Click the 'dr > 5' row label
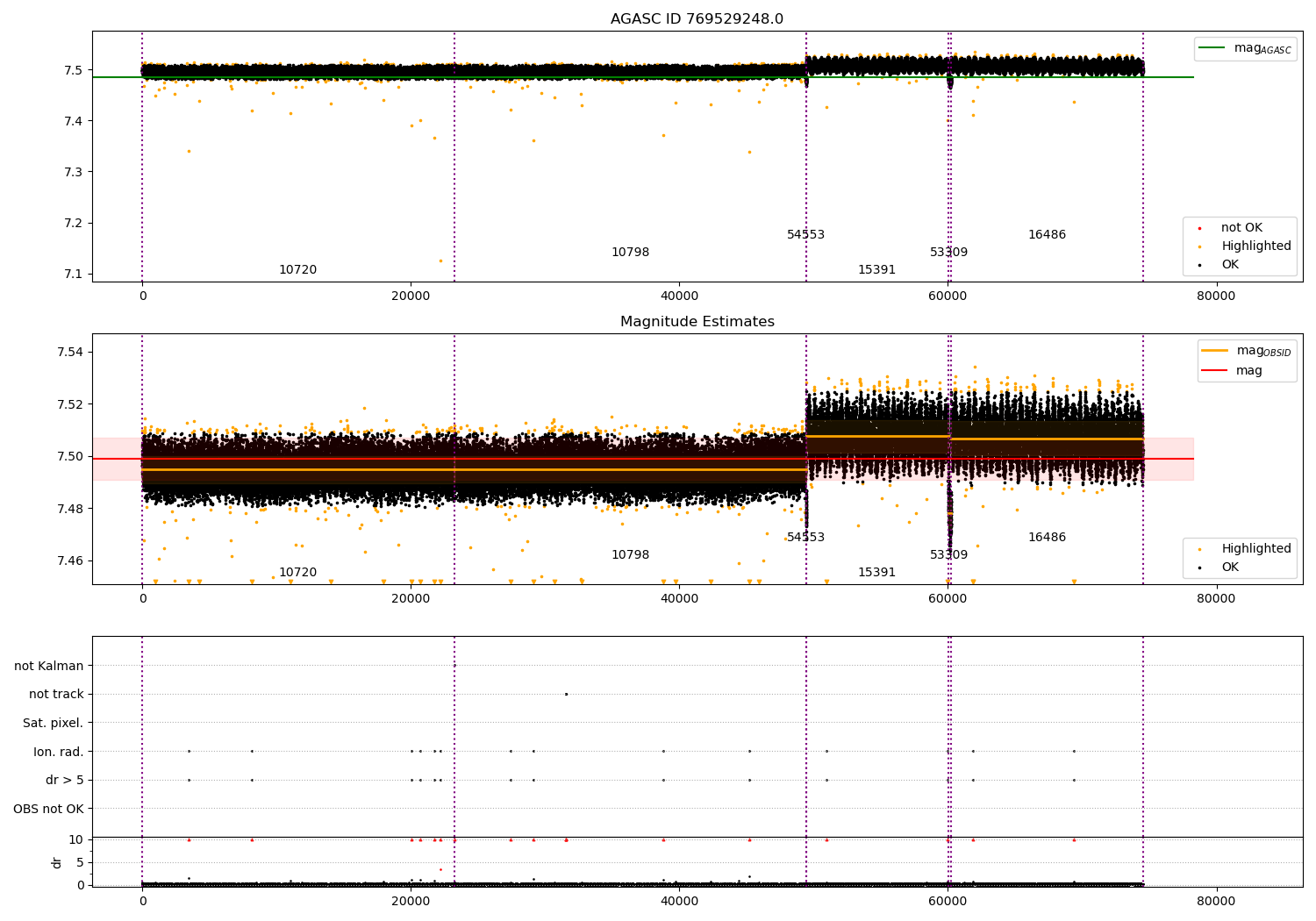This screenshot has width=1316, height=921. pos(65,781)
